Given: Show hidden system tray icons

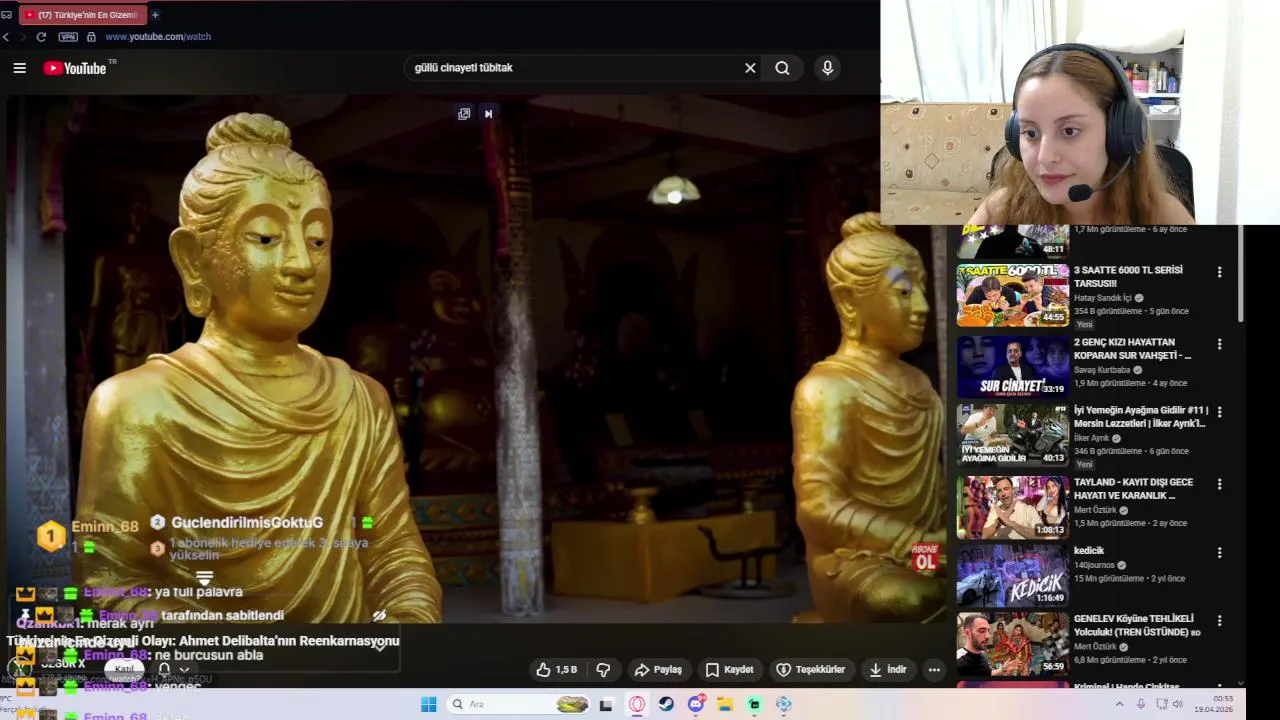Looking at the screenshot, I should click(x=1122, y=704).
